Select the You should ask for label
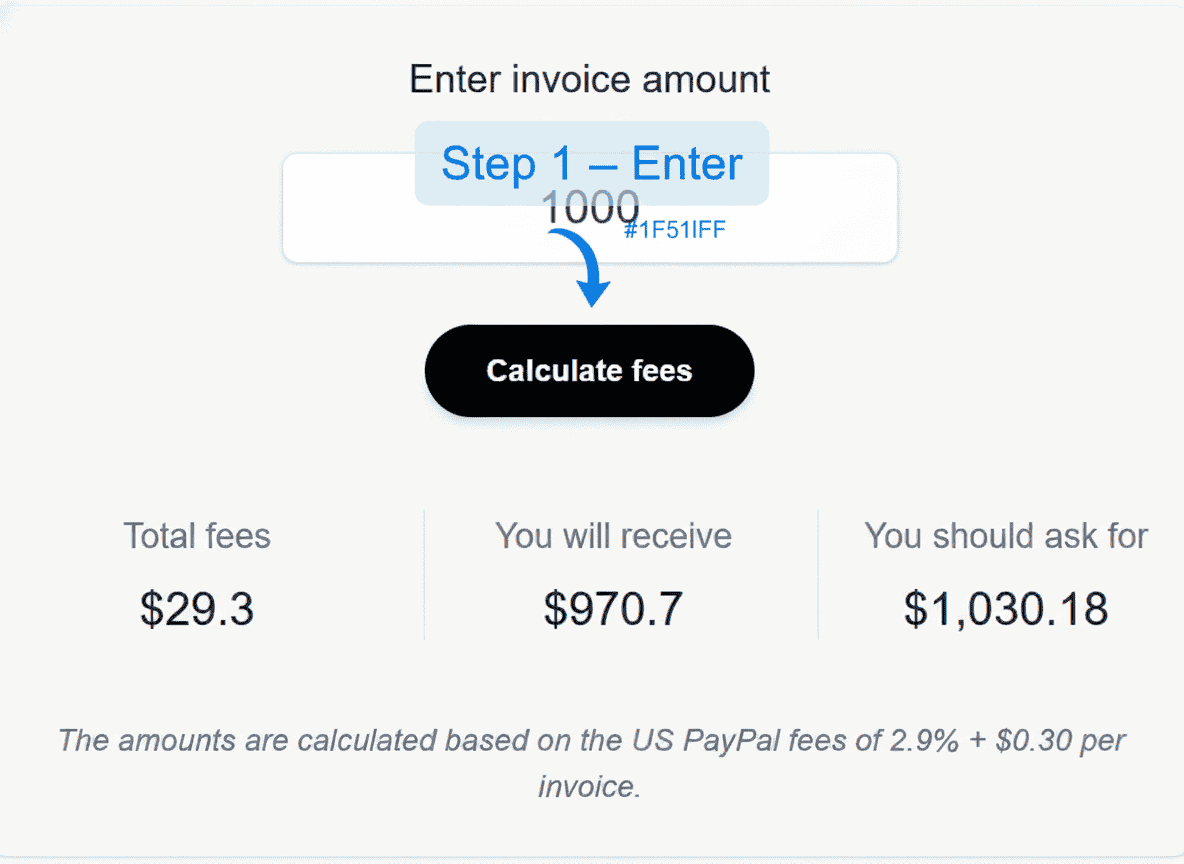 (1006, 536)
